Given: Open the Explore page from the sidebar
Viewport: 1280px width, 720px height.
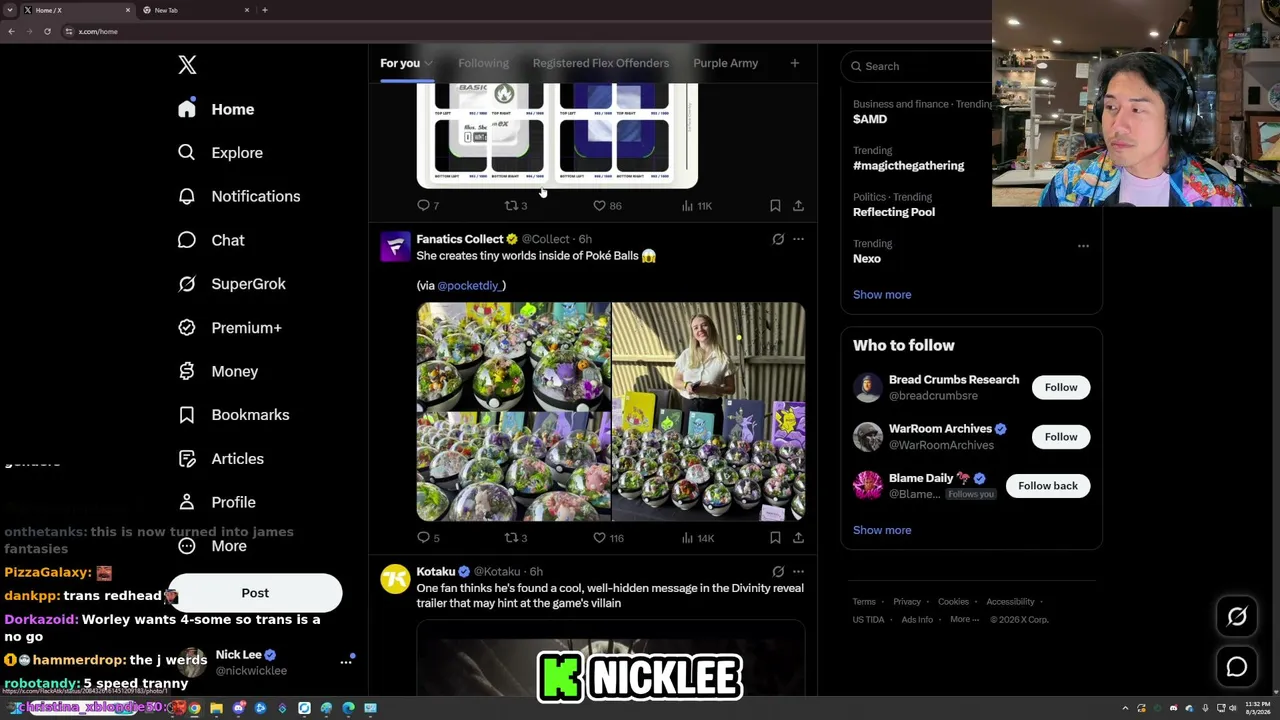Looking at the screenshot, I should click(x=220, y=153).
